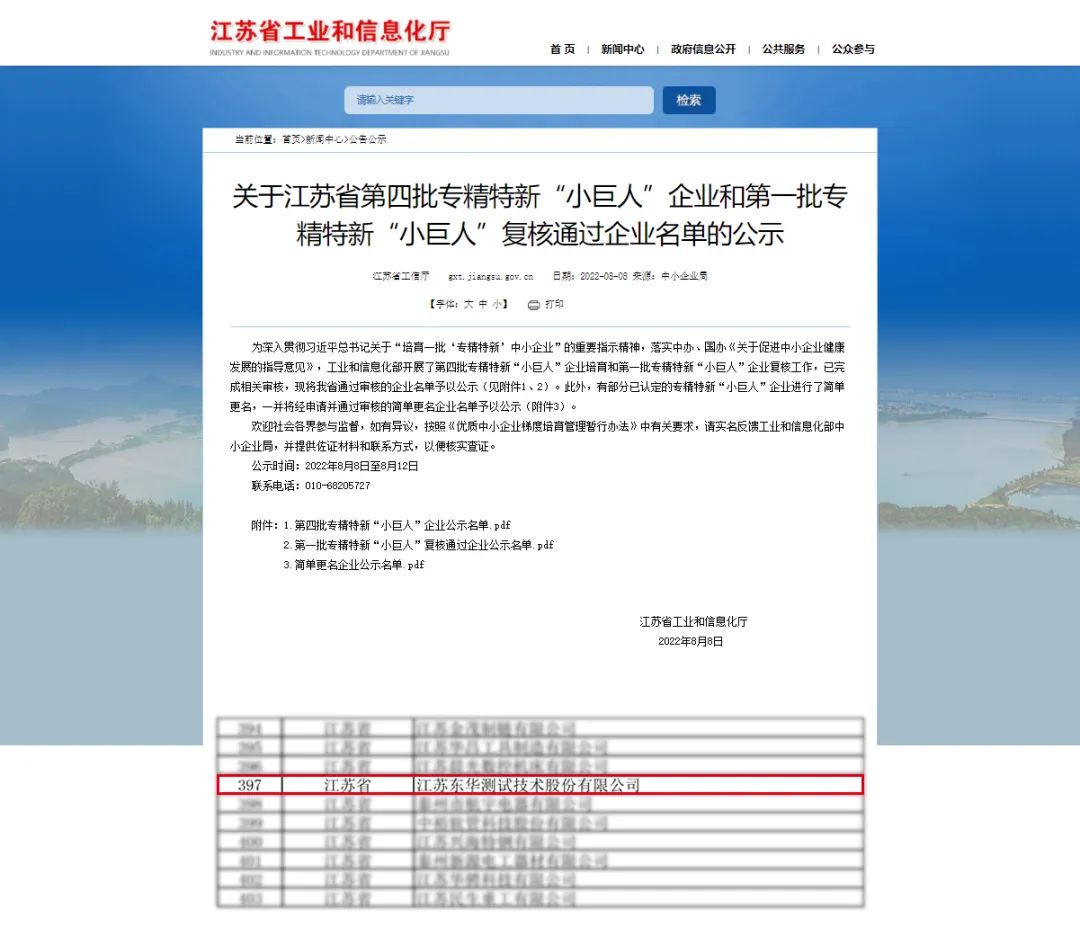
Task: Select the phone number 010-68205727
Action: (338, 486)
